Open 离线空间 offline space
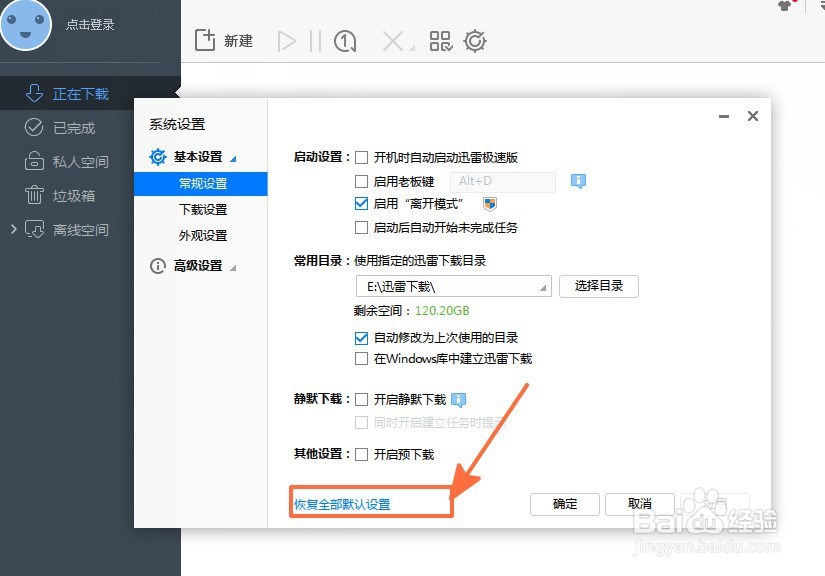825x576 pixels. click(x=80, y=230)
